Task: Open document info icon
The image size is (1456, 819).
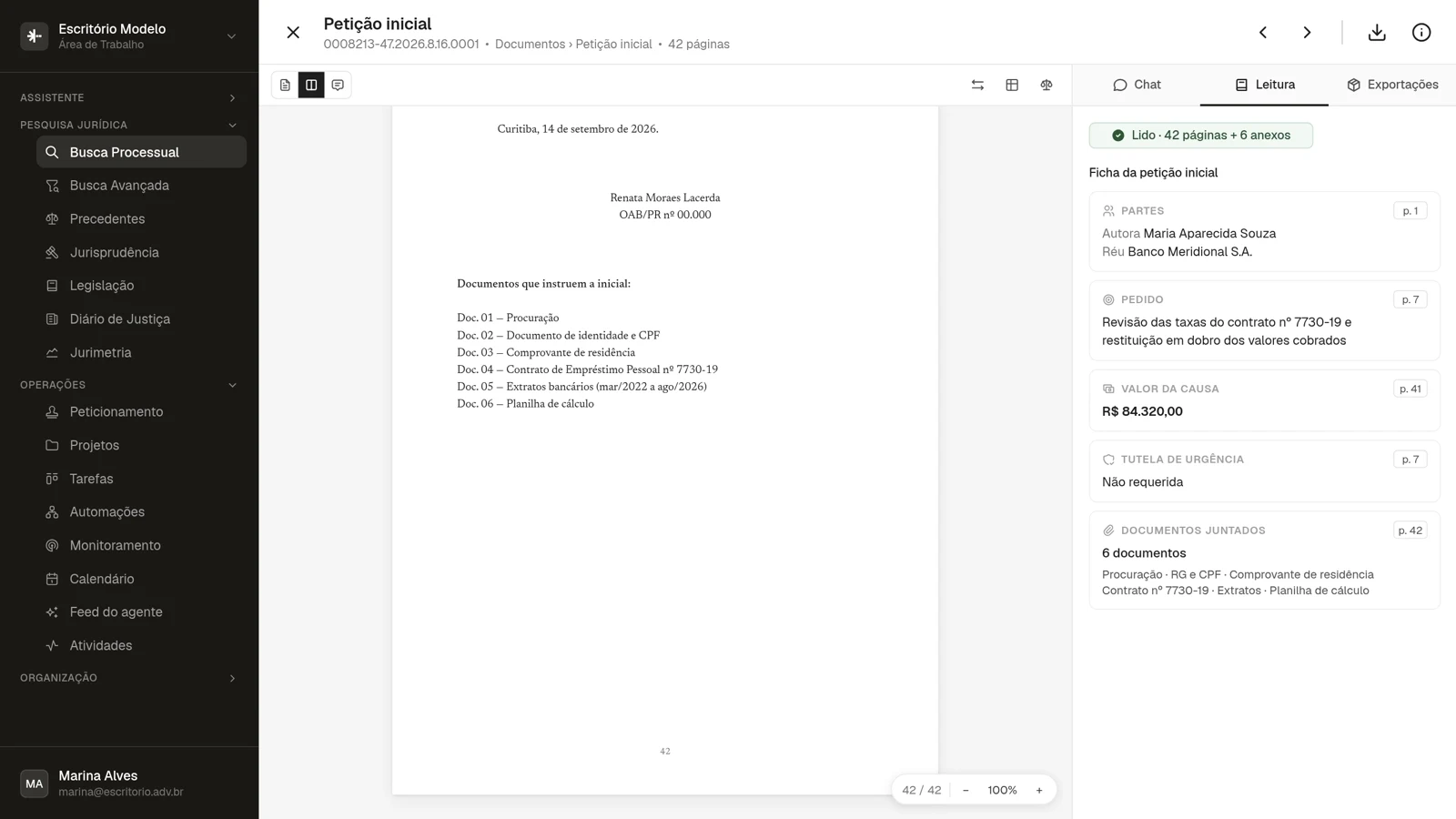Action: [x=1421, y=33]
